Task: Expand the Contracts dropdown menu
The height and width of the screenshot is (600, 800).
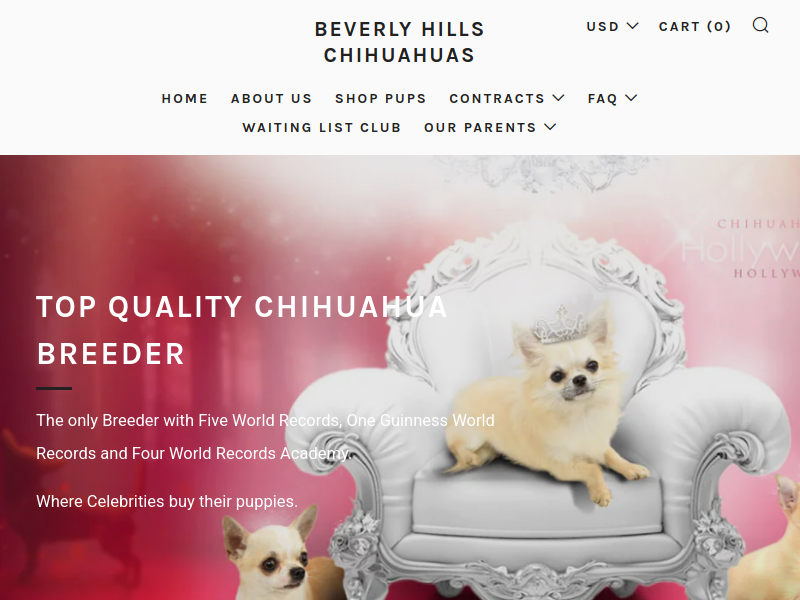Action: (507, 98)
